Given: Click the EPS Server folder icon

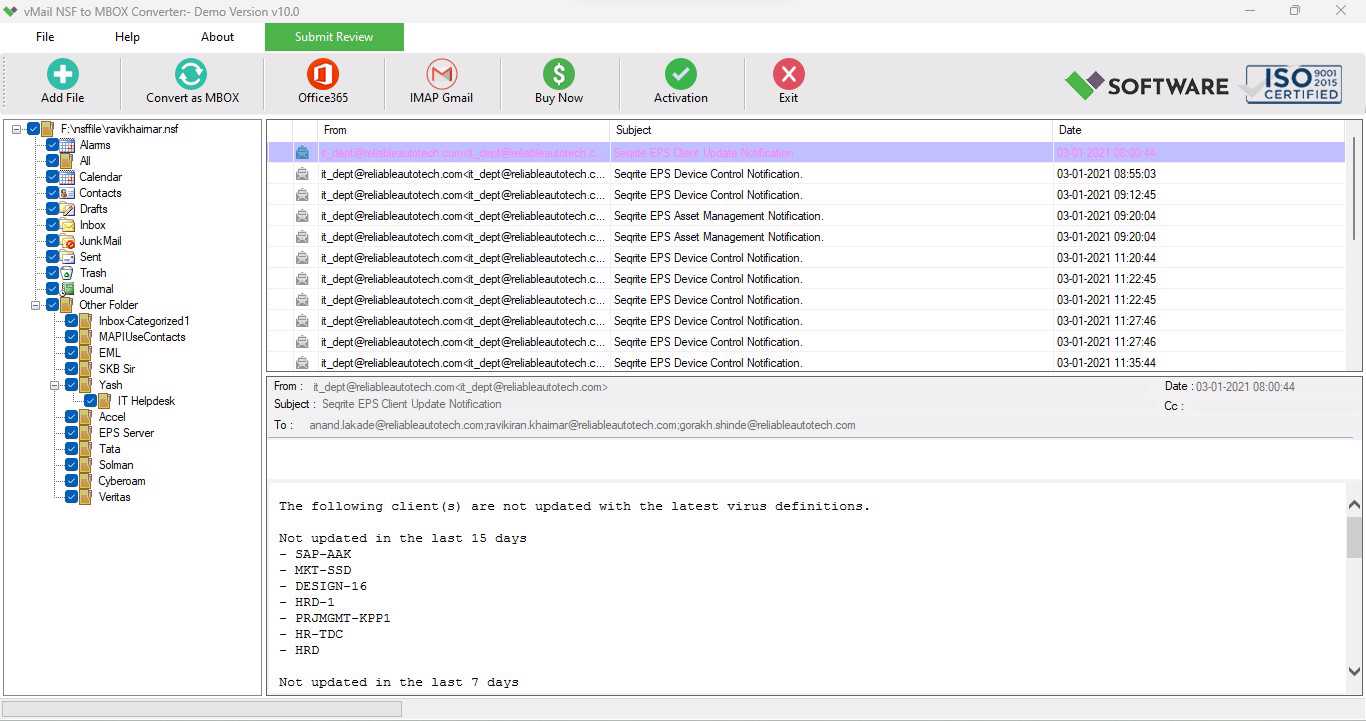Looking at the screenshot, I should (87, 433).
